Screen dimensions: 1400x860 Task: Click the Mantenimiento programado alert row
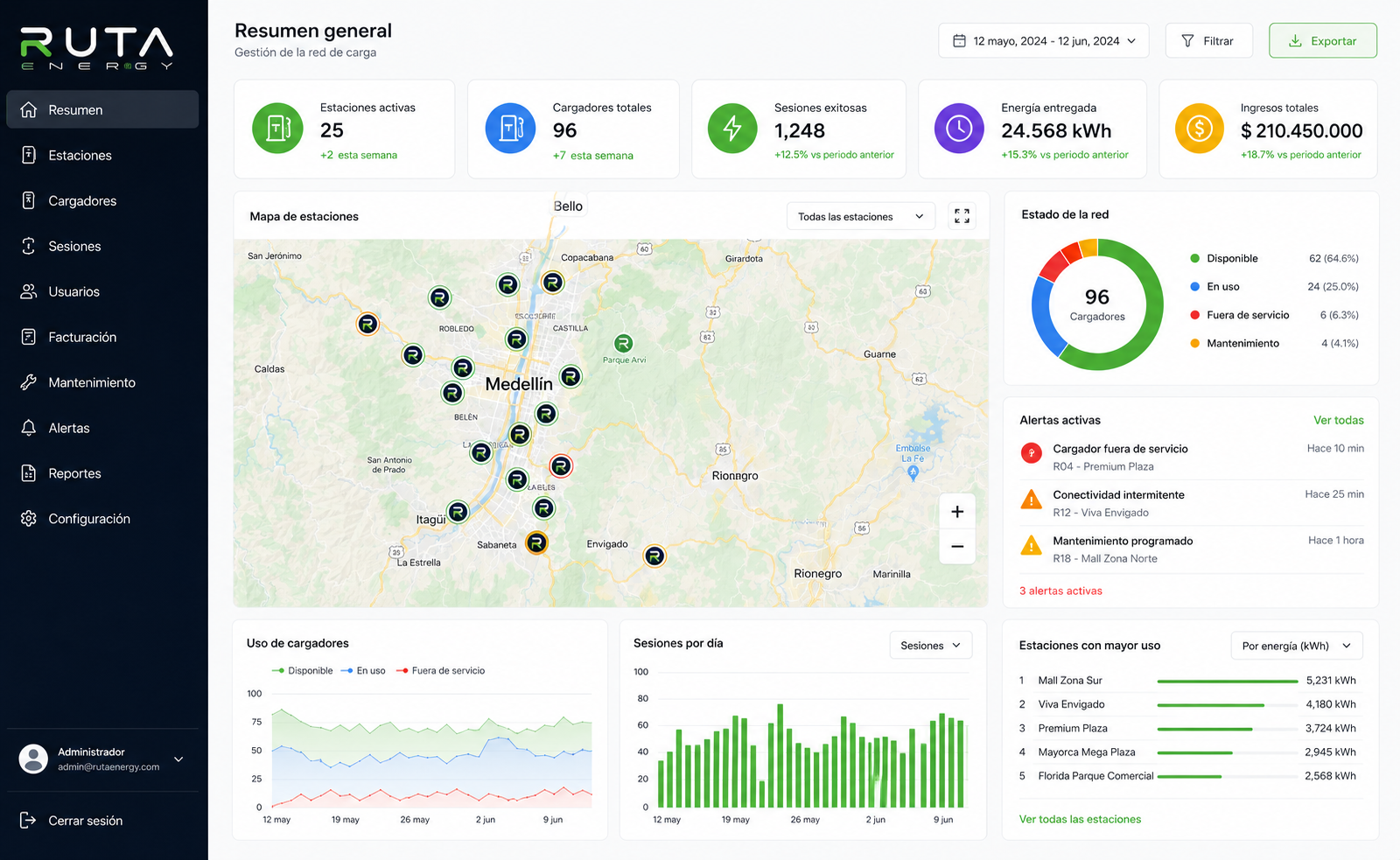coord(1192,549)
